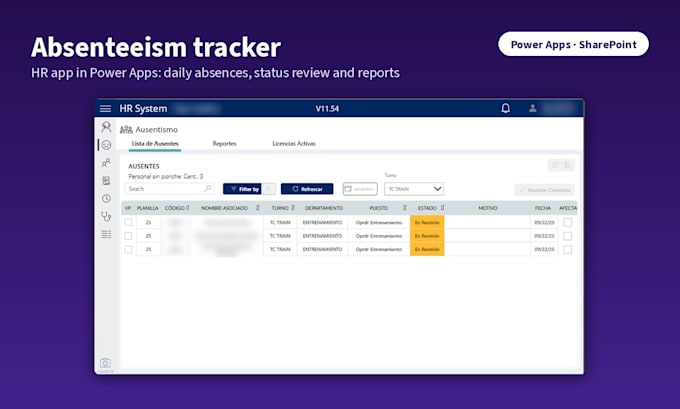This screenshot has width=680, height=409.
Task: Sort by ESTADO column
Action: coord(442,208)
